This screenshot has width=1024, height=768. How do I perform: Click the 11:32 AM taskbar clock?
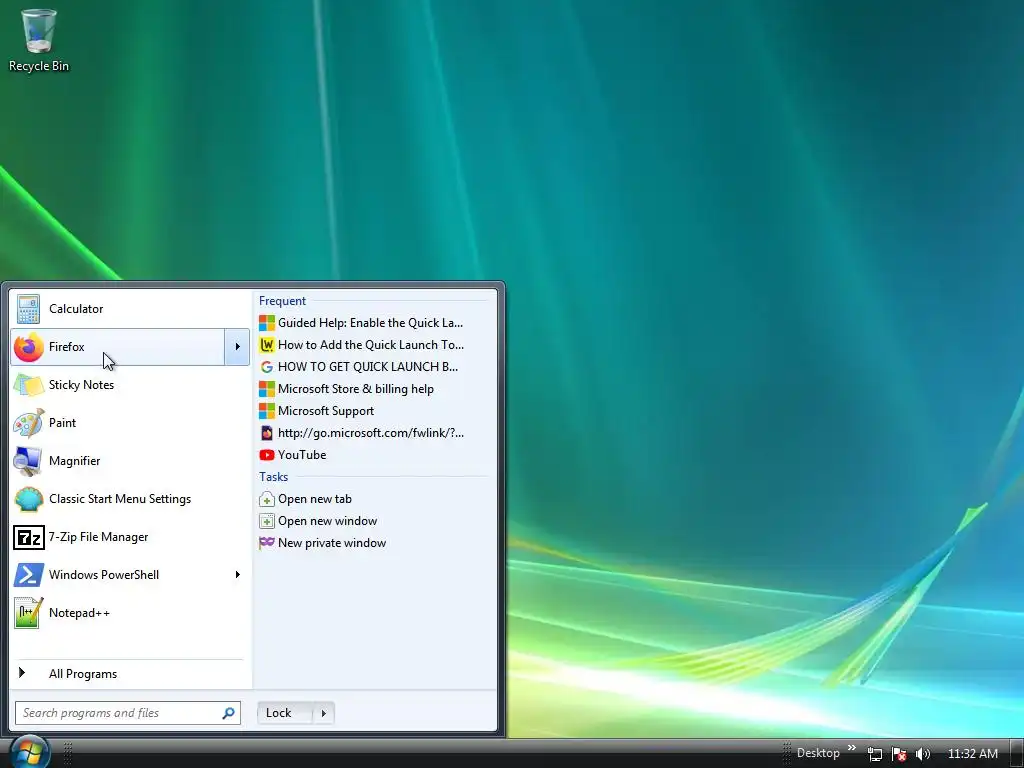coord(972,754)
